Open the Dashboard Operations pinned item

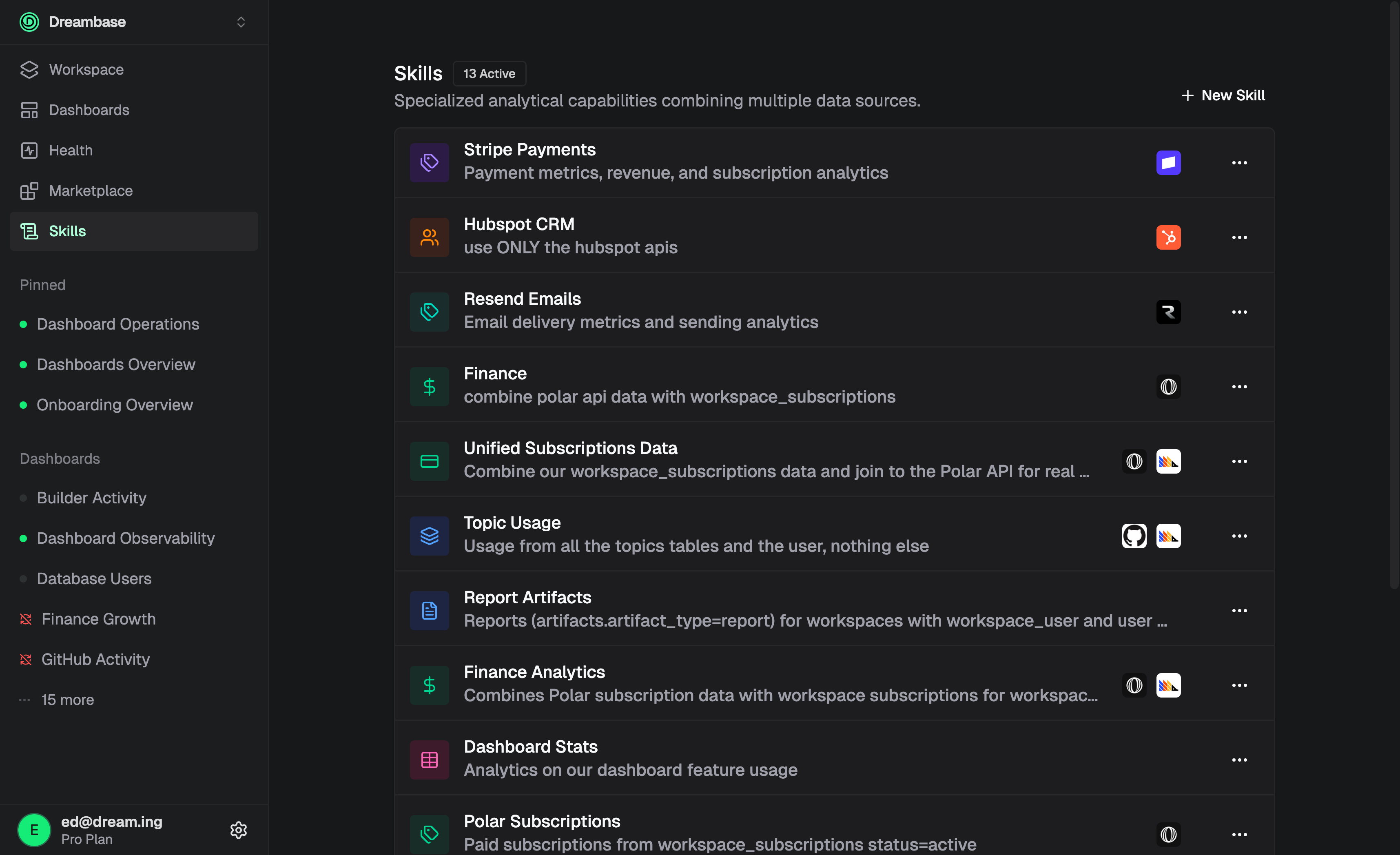pos(117,324)
